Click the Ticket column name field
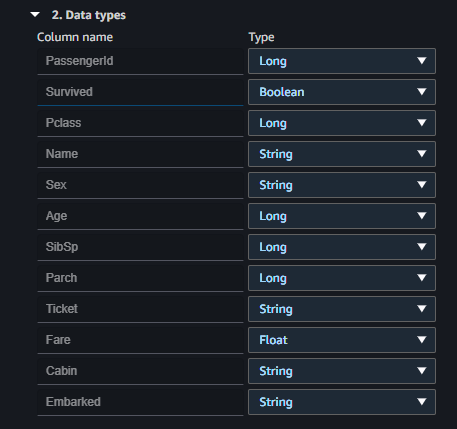Viewport: 457px width, 429px height. [140, 309]
